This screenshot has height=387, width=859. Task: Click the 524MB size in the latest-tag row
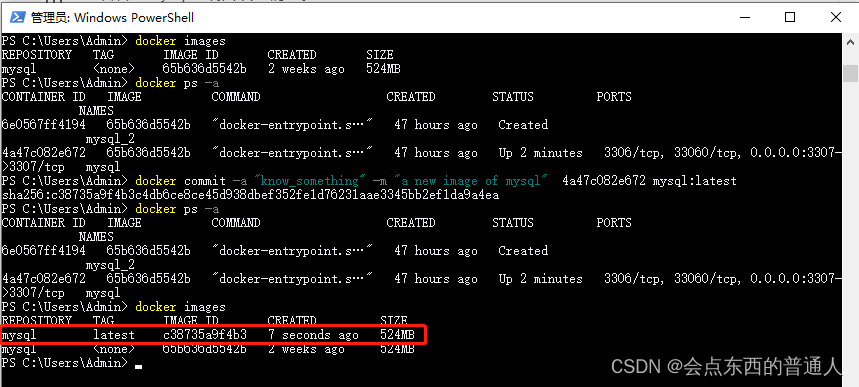click(398, 335)
